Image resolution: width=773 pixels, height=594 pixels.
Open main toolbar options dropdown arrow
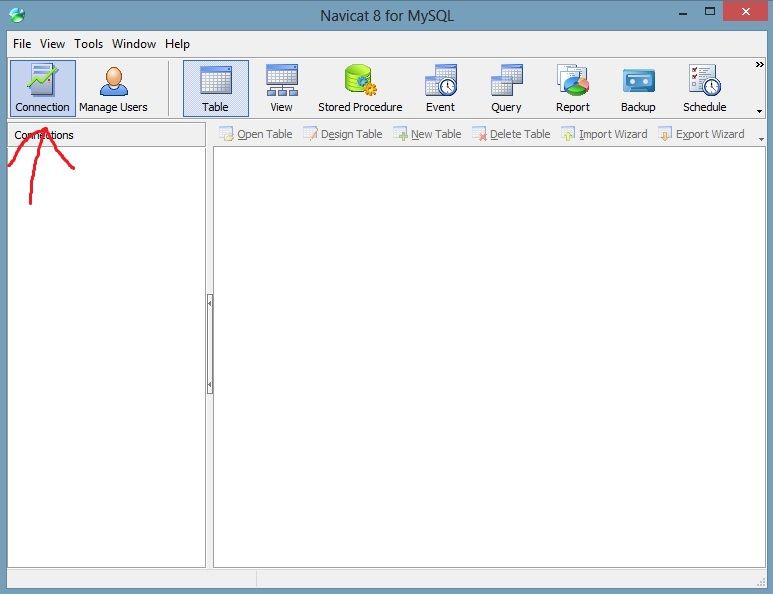[x=760, y=111]
